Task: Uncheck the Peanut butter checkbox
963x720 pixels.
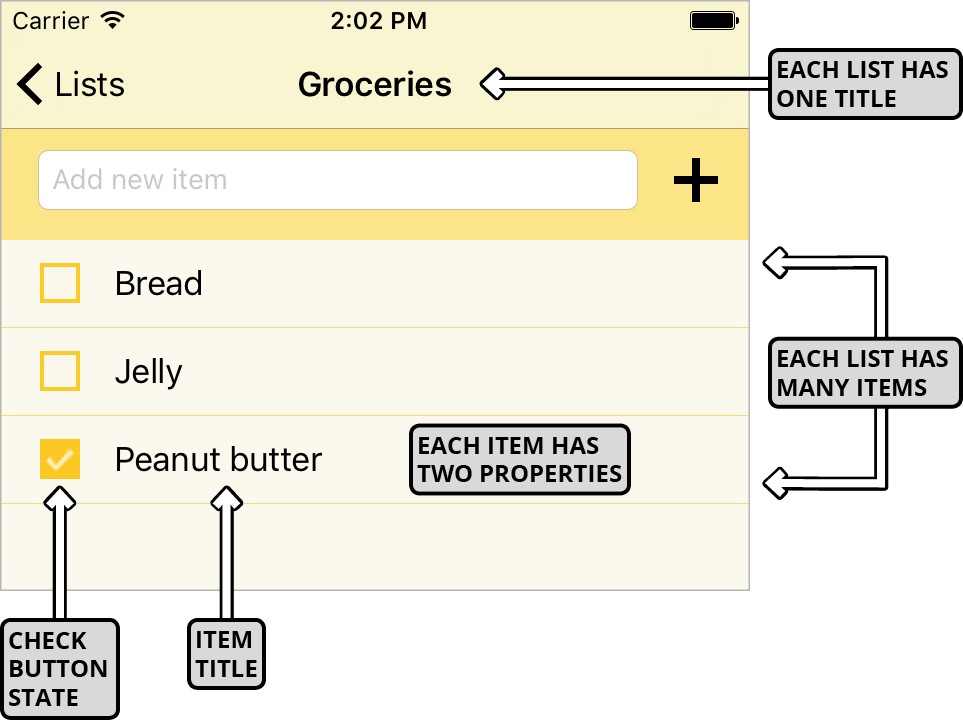Action: click(x=60, y=459)
